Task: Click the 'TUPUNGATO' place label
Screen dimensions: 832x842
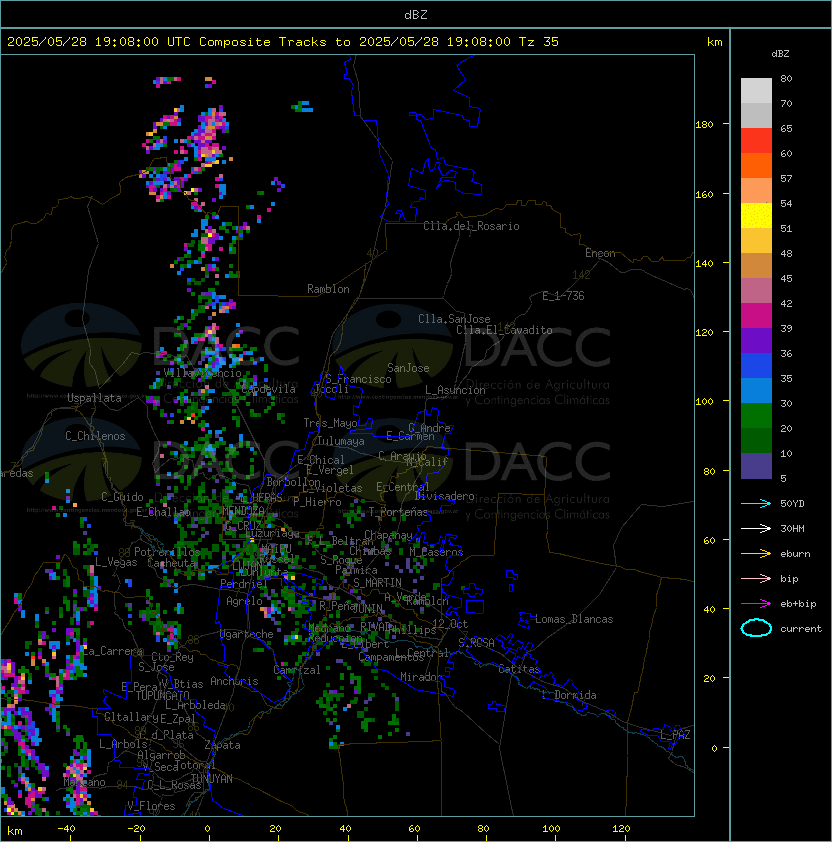Action: [163, 696]
